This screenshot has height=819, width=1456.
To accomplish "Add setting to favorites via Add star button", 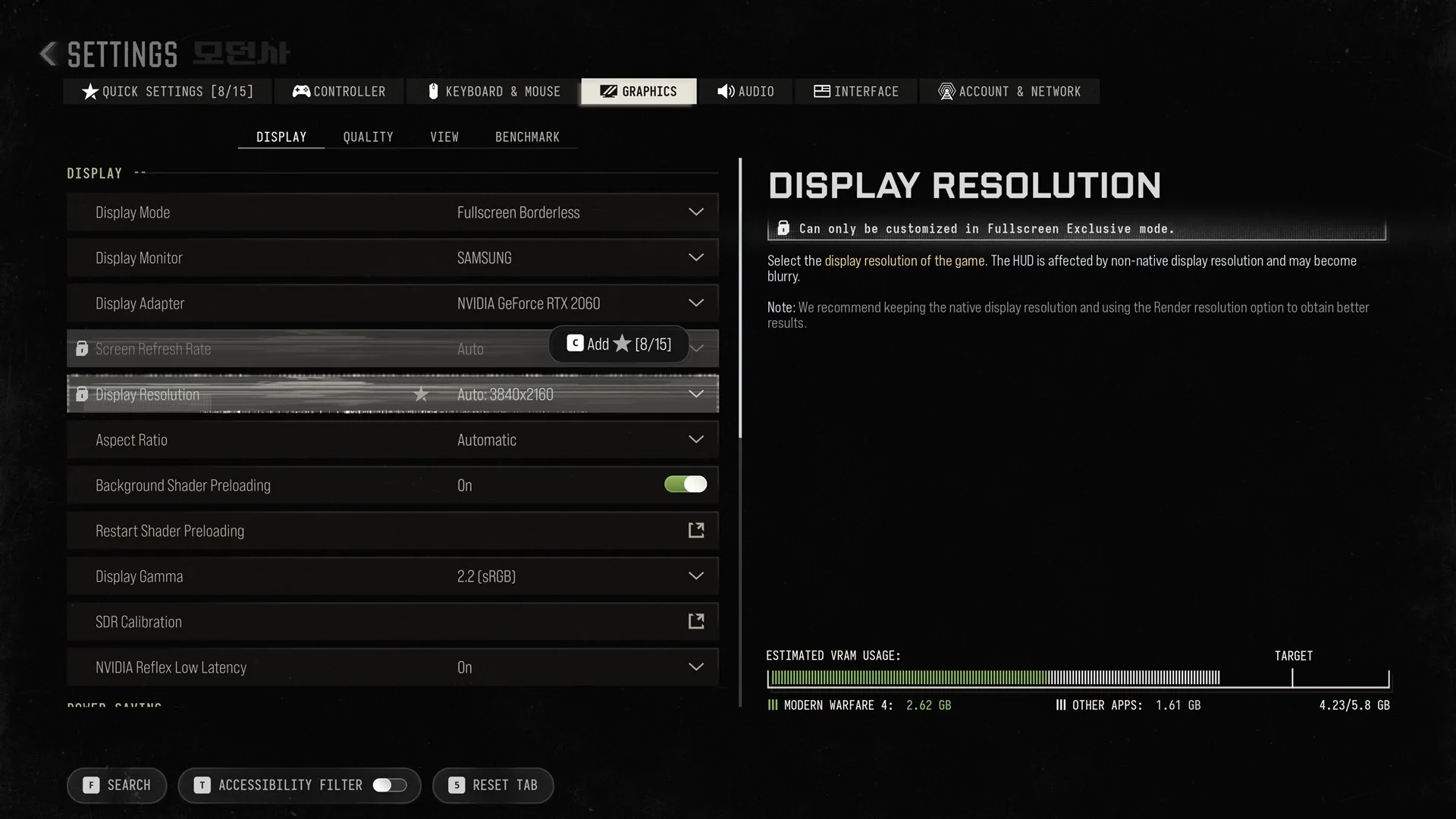I will (619, 344).
